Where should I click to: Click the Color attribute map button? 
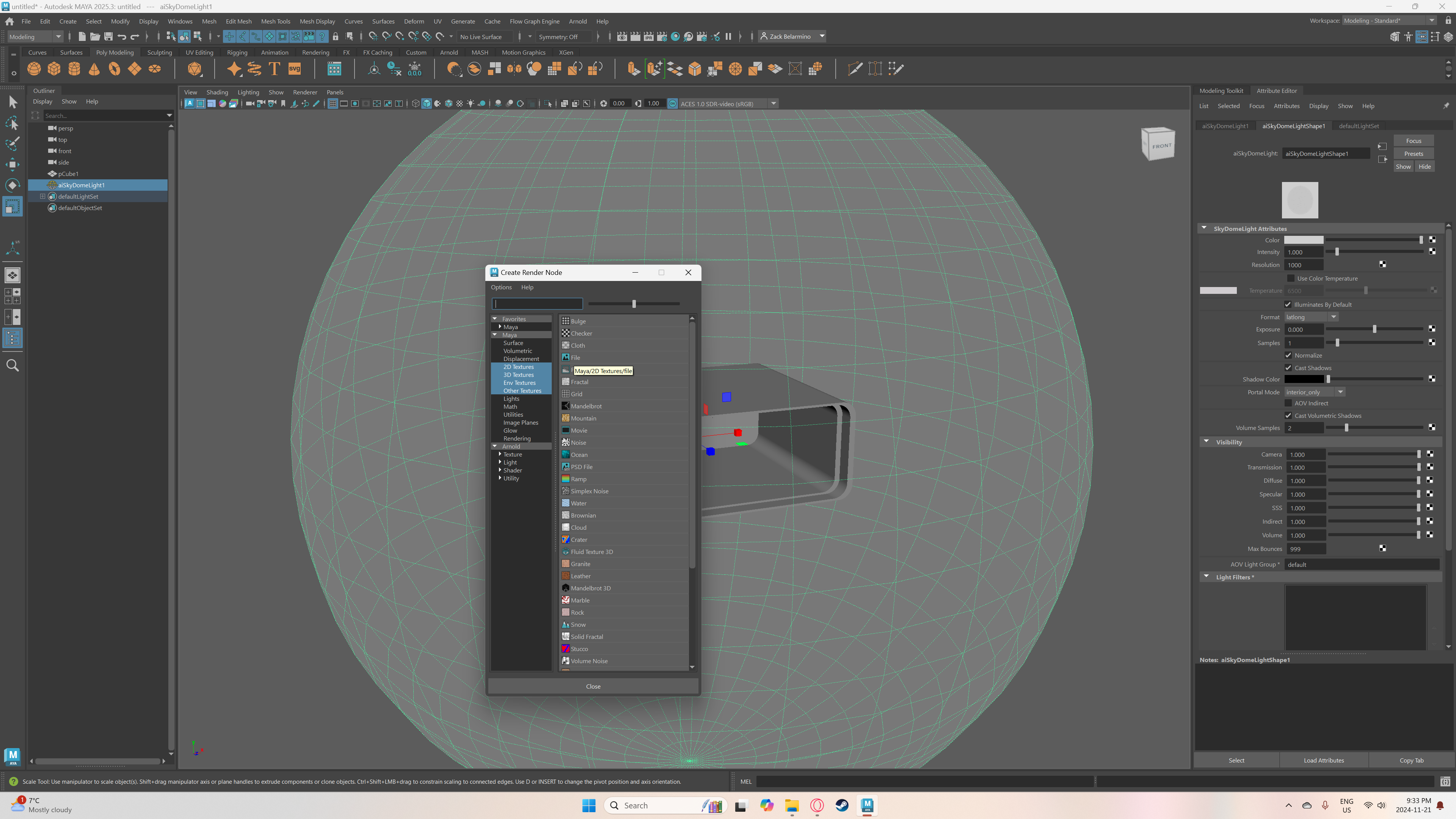[x=1432, y=240]
